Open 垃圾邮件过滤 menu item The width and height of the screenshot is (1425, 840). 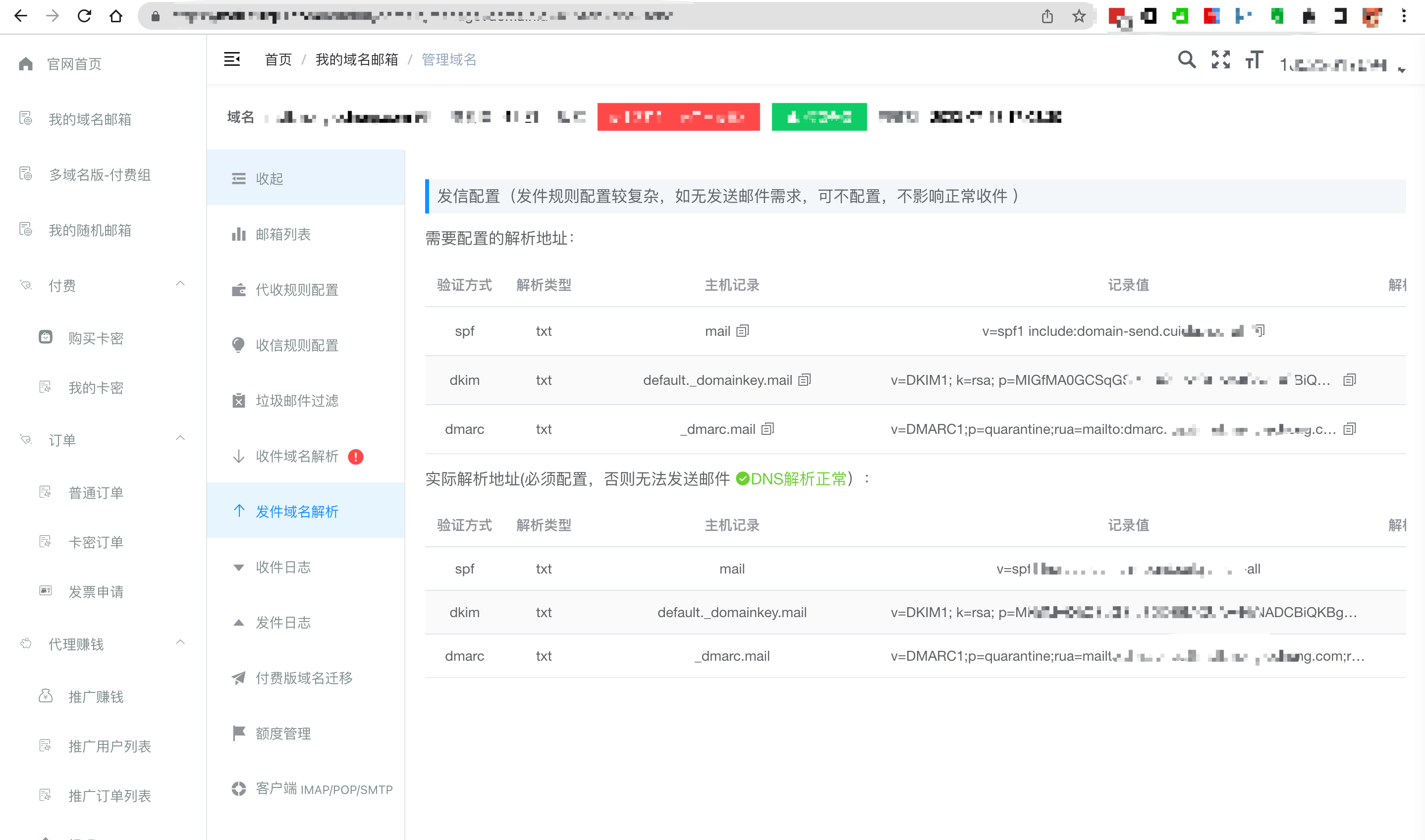pyautogui.click(x=306, y=400)
